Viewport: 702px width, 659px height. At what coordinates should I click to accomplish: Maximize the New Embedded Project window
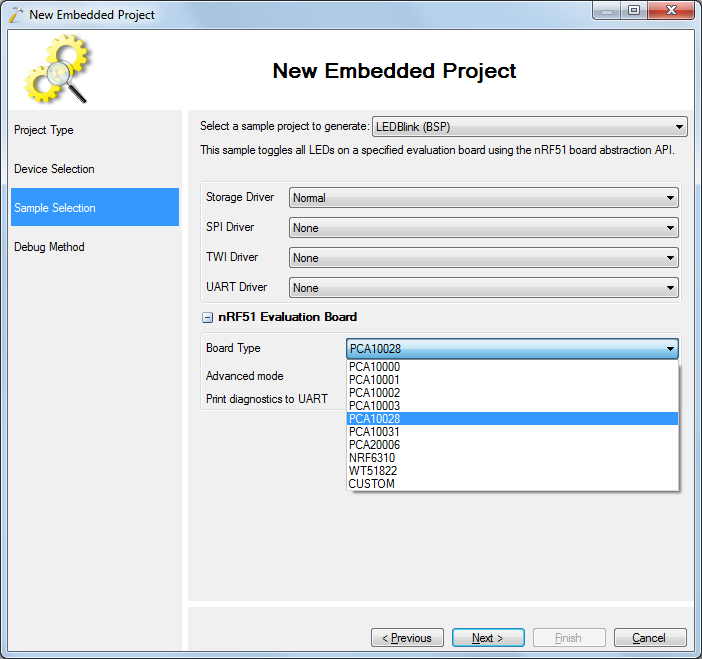coord(634,10)
